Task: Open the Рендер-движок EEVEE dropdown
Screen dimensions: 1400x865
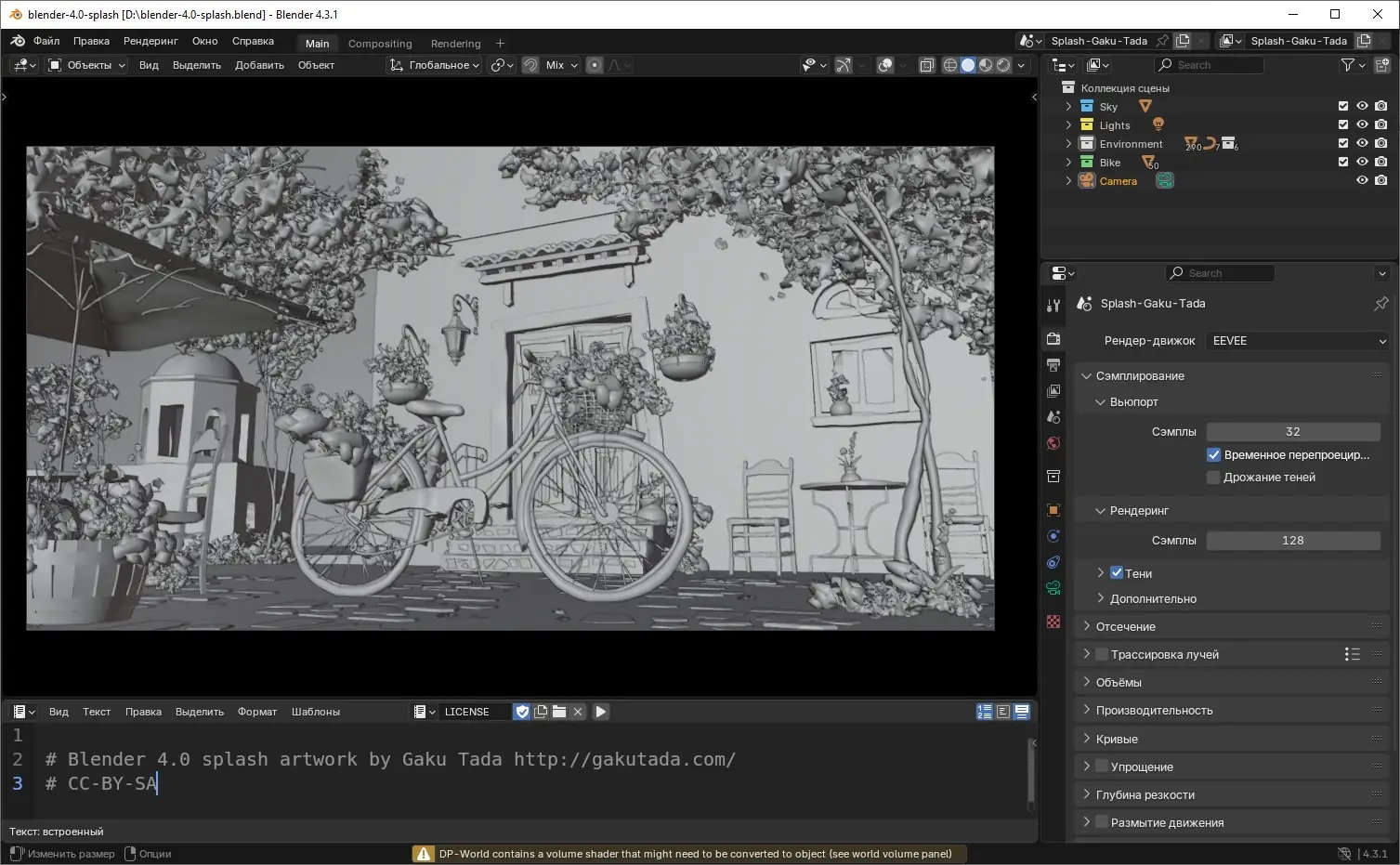Action: click(x=1297, y=341)
